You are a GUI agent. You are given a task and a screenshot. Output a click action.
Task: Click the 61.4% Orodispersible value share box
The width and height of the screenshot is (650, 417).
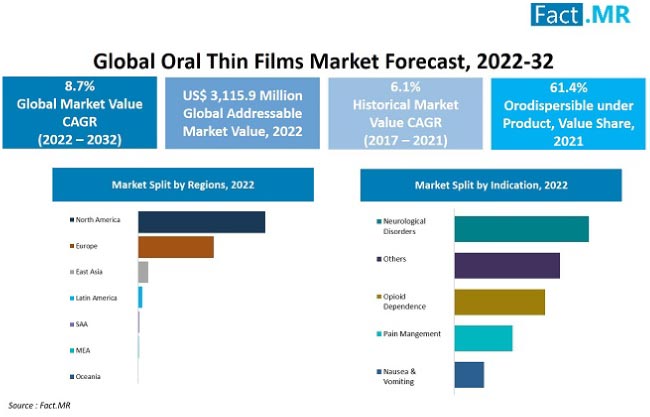coord(568,114)
